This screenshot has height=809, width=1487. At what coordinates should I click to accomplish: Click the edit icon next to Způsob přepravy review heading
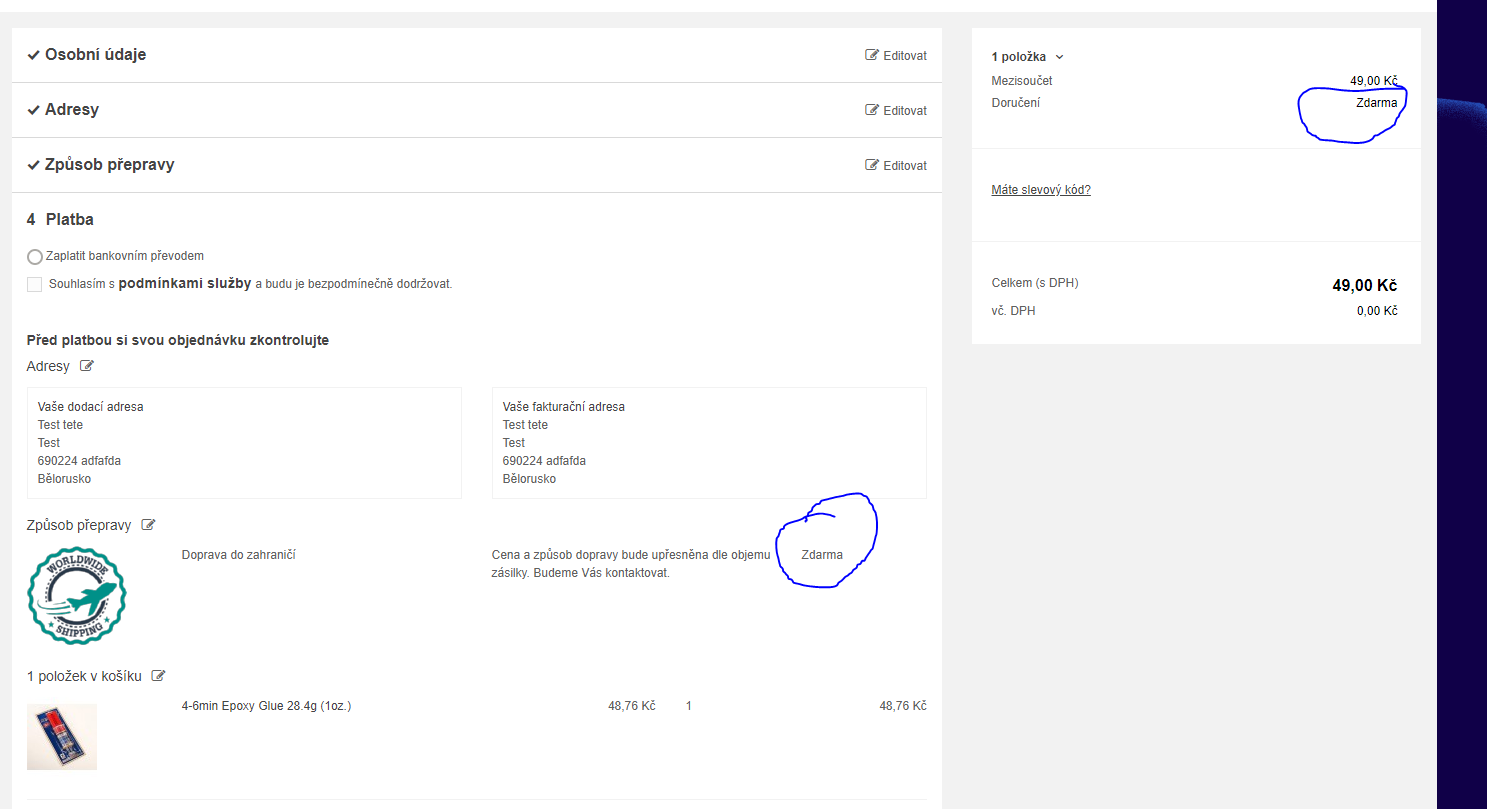pos(149,525)
